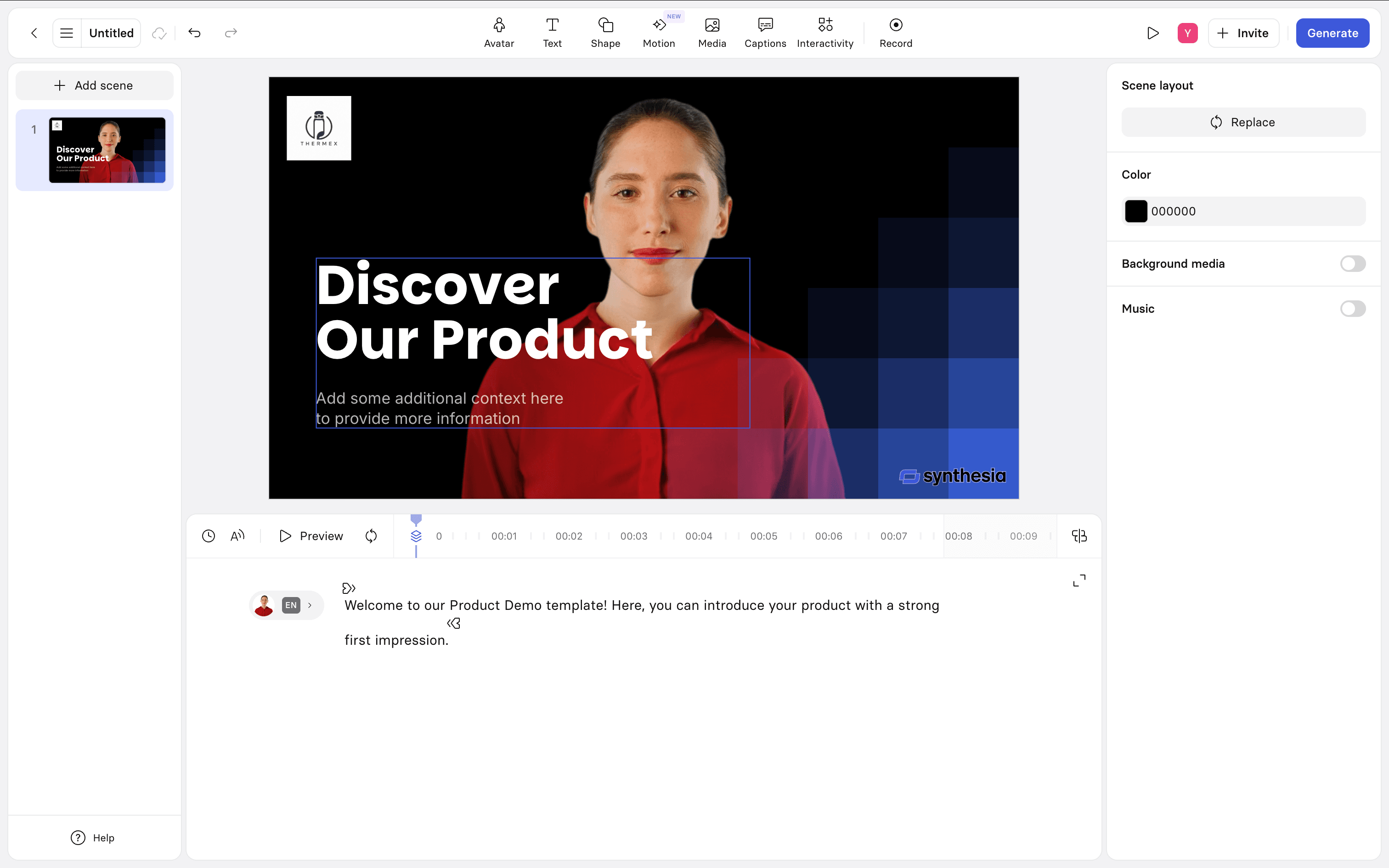Screen dimensions: 1389x868
Task: Select the synthesia logo on canvas
Action: pos(952,476)
